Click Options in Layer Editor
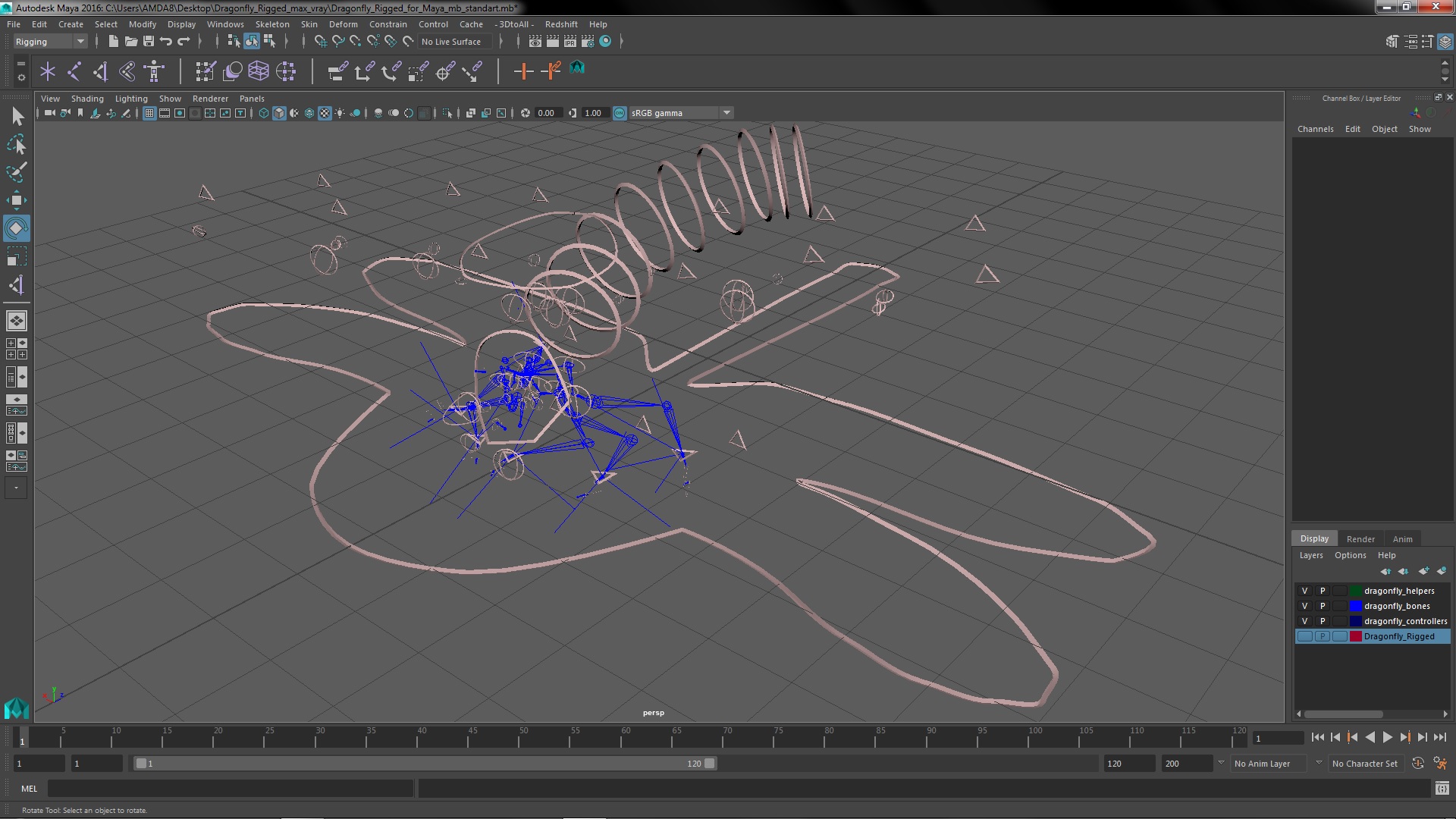This screenshot has width=1456, height=819. click(x=1350, y=555)
